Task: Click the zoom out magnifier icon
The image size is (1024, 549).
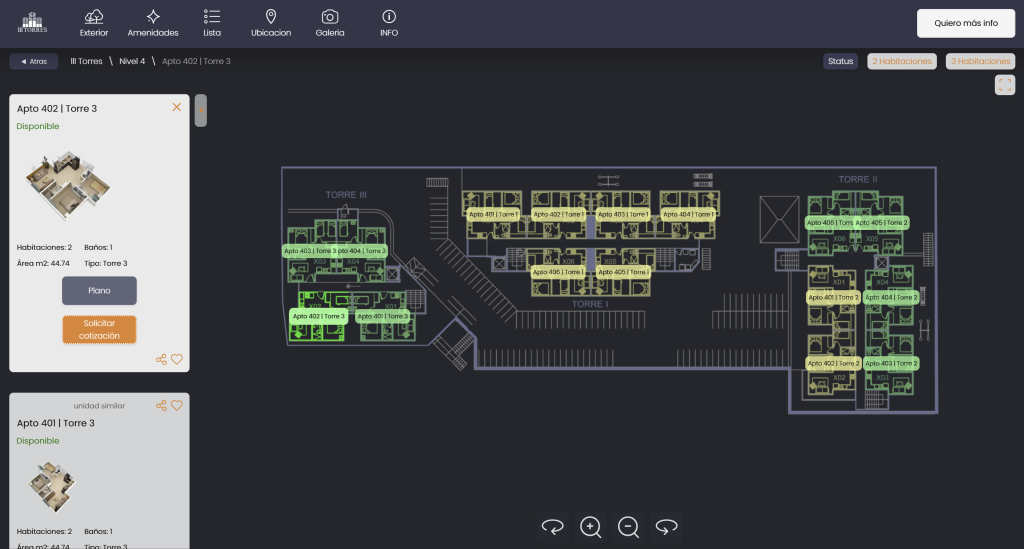Action: pos(628,526)
